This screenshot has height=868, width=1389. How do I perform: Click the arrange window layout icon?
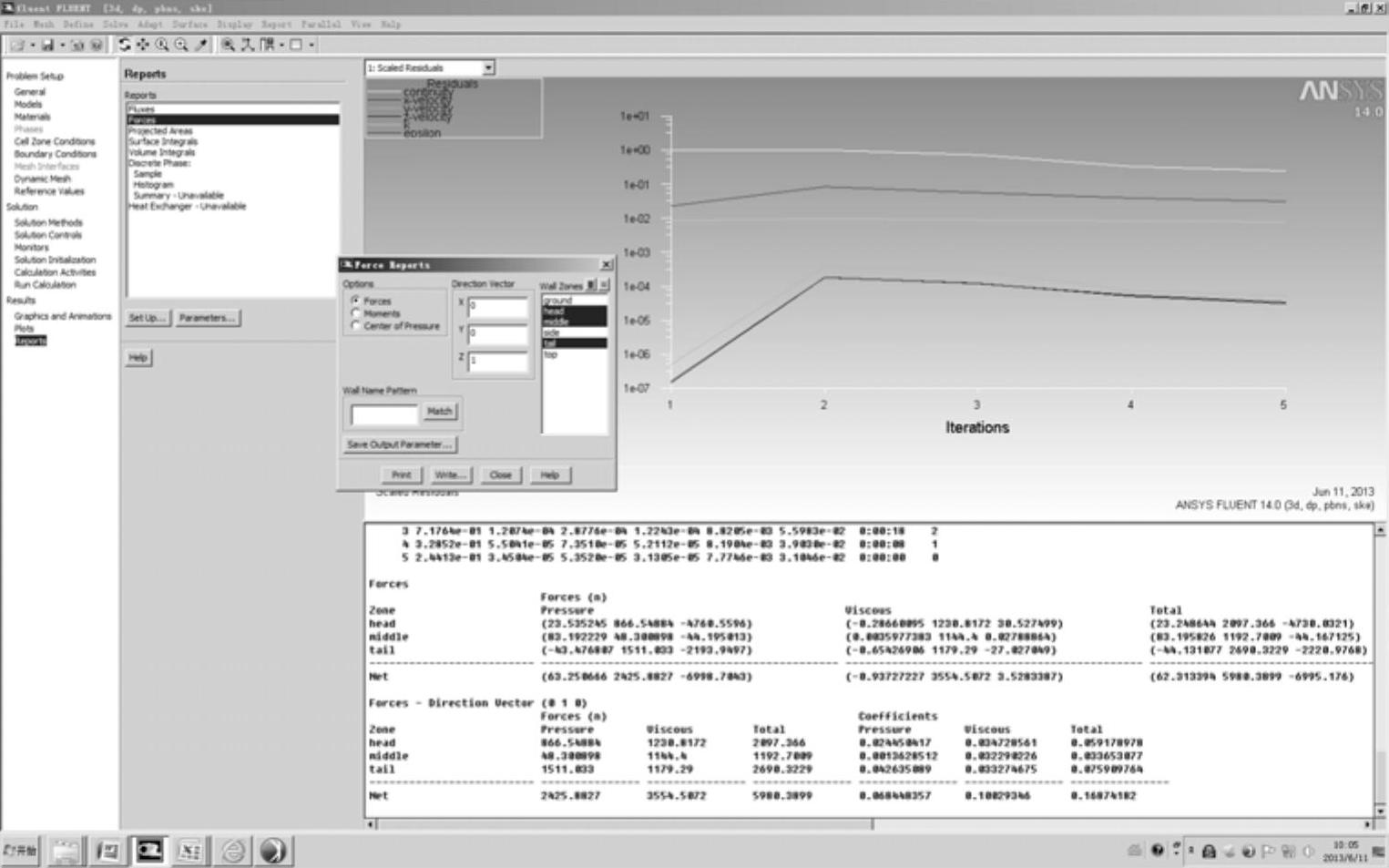tap(268, 45)
